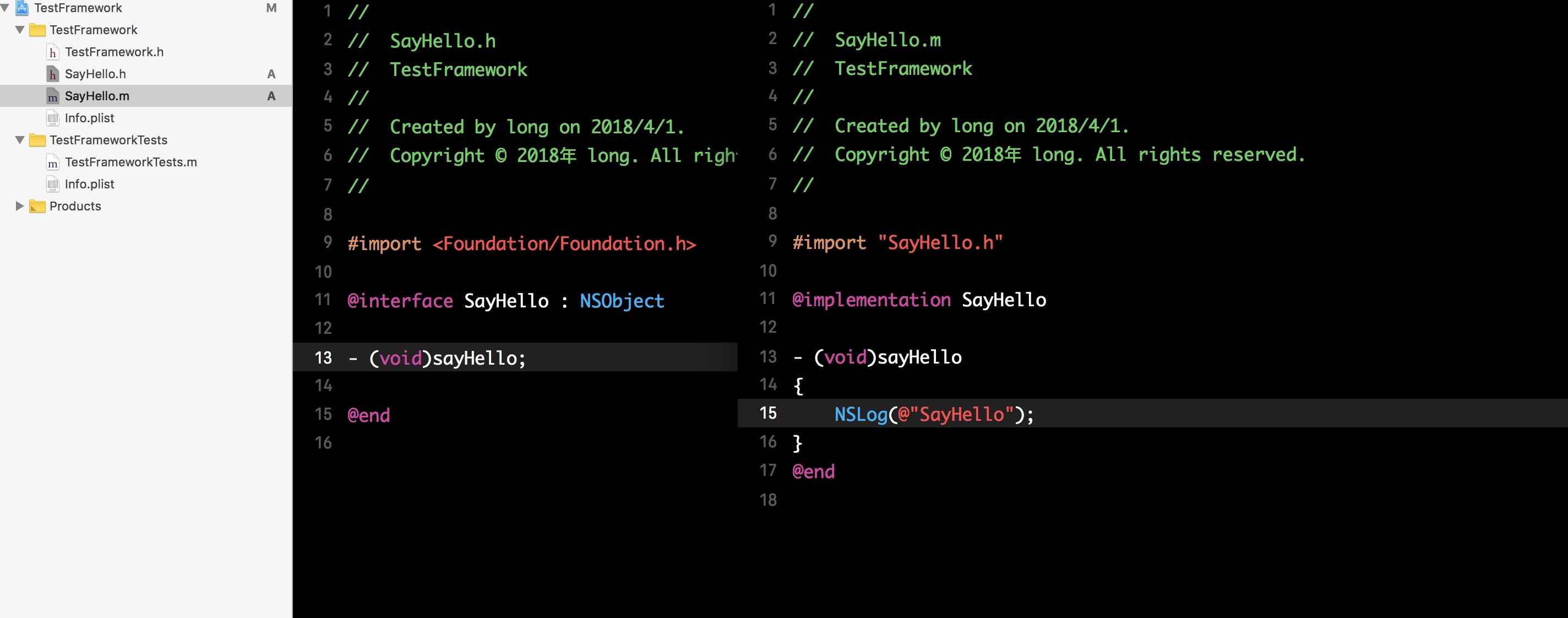Click line number 13 in left editor gutter
Viewport: 1568px width, 618px height.
coord(323,357)
